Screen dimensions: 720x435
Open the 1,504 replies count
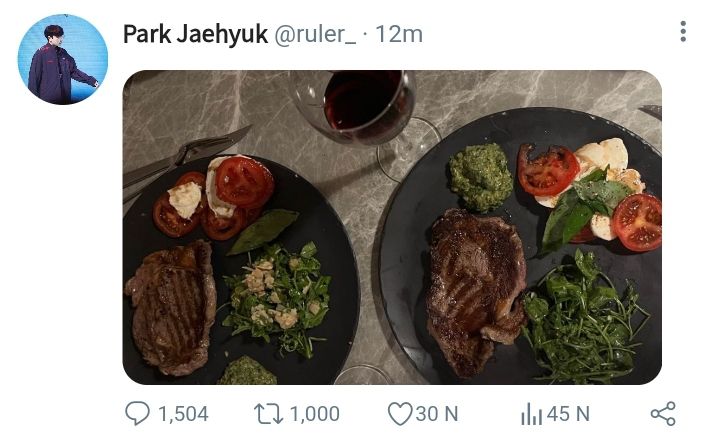(x=184, y=413)
